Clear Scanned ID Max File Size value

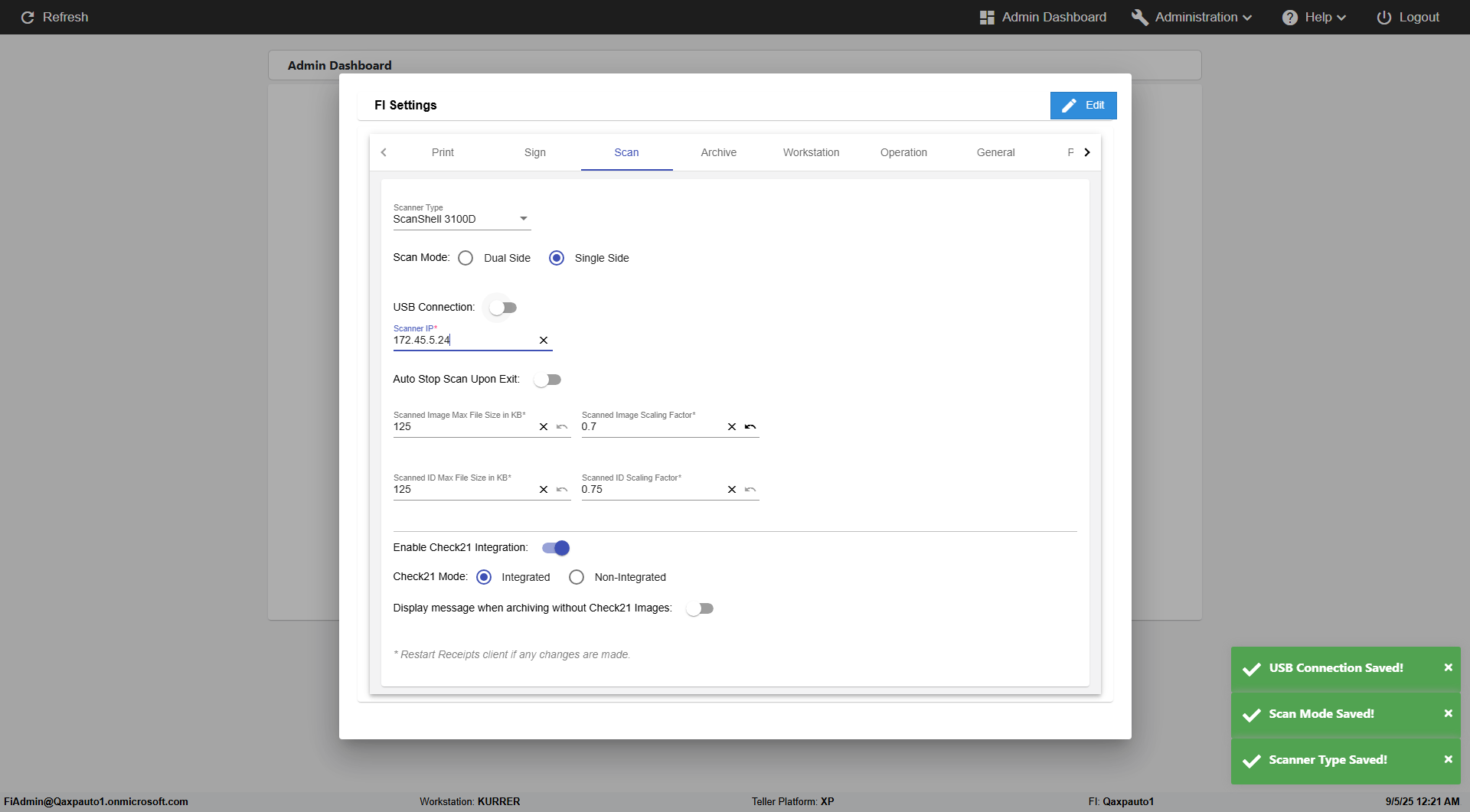[x=544, y=489]
